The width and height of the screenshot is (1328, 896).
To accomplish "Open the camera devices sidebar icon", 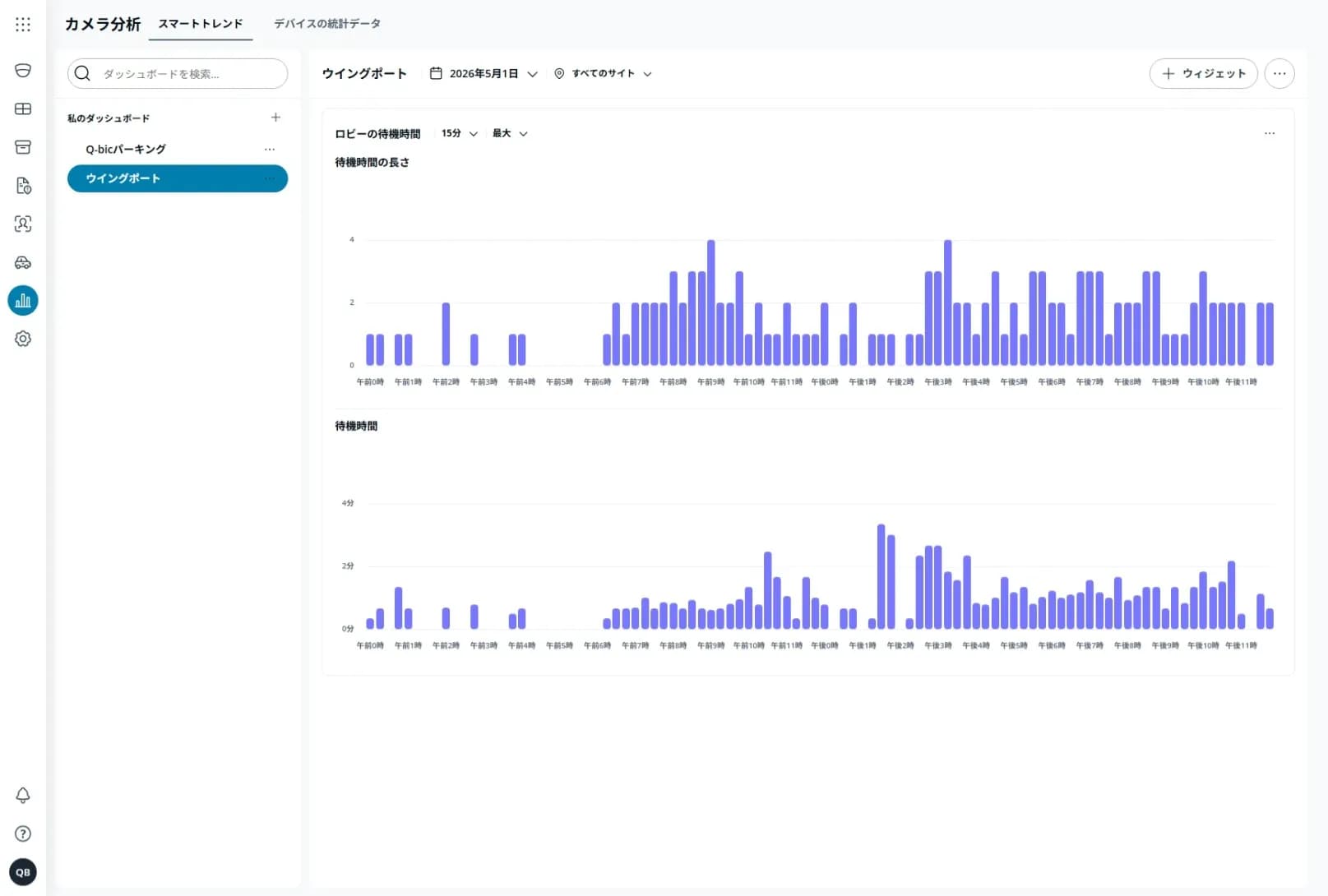I will pyautogui.click(x=23, y=71).
